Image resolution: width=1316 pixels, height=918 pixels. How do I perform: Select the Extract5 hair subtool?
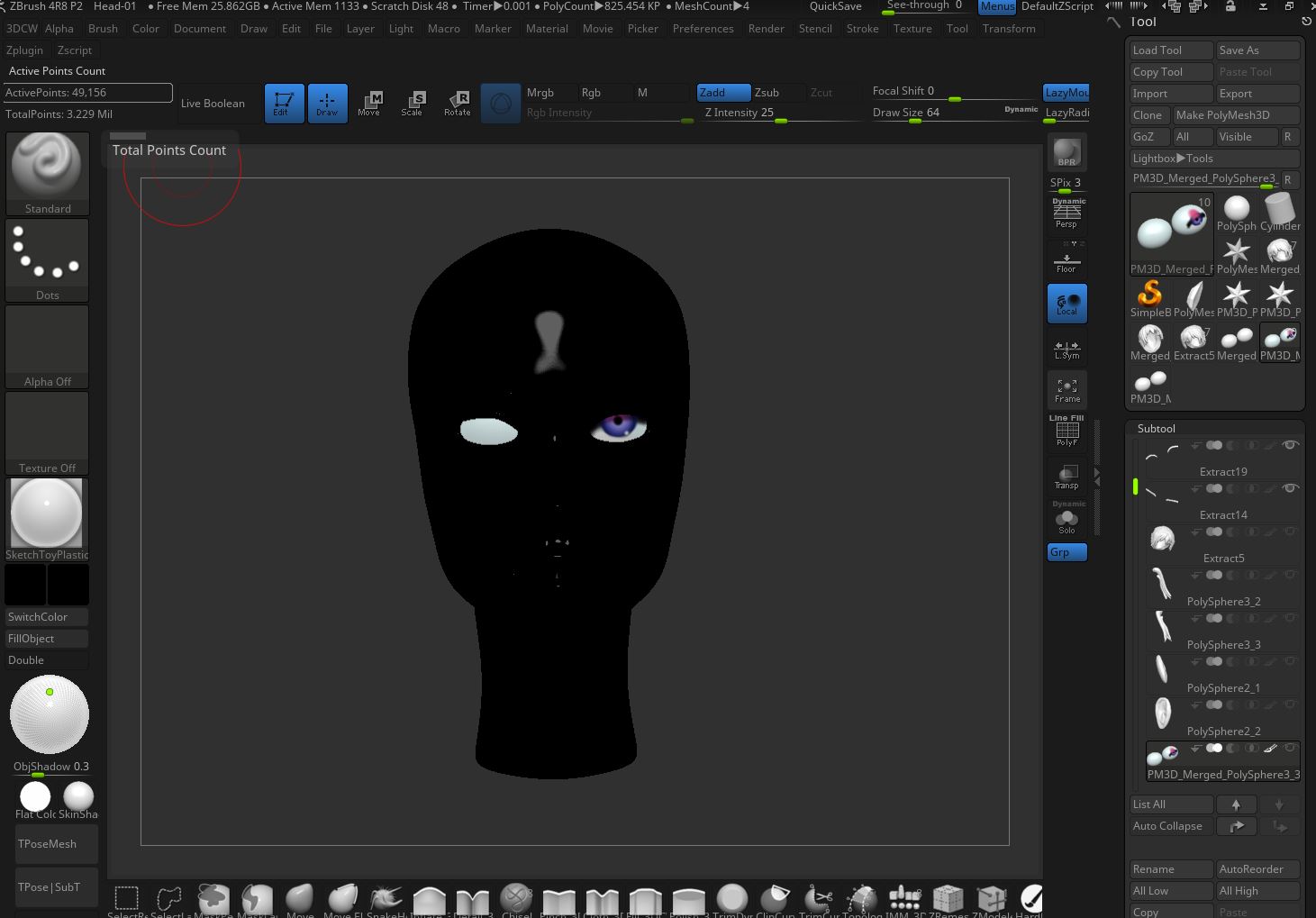[1223, 543]
